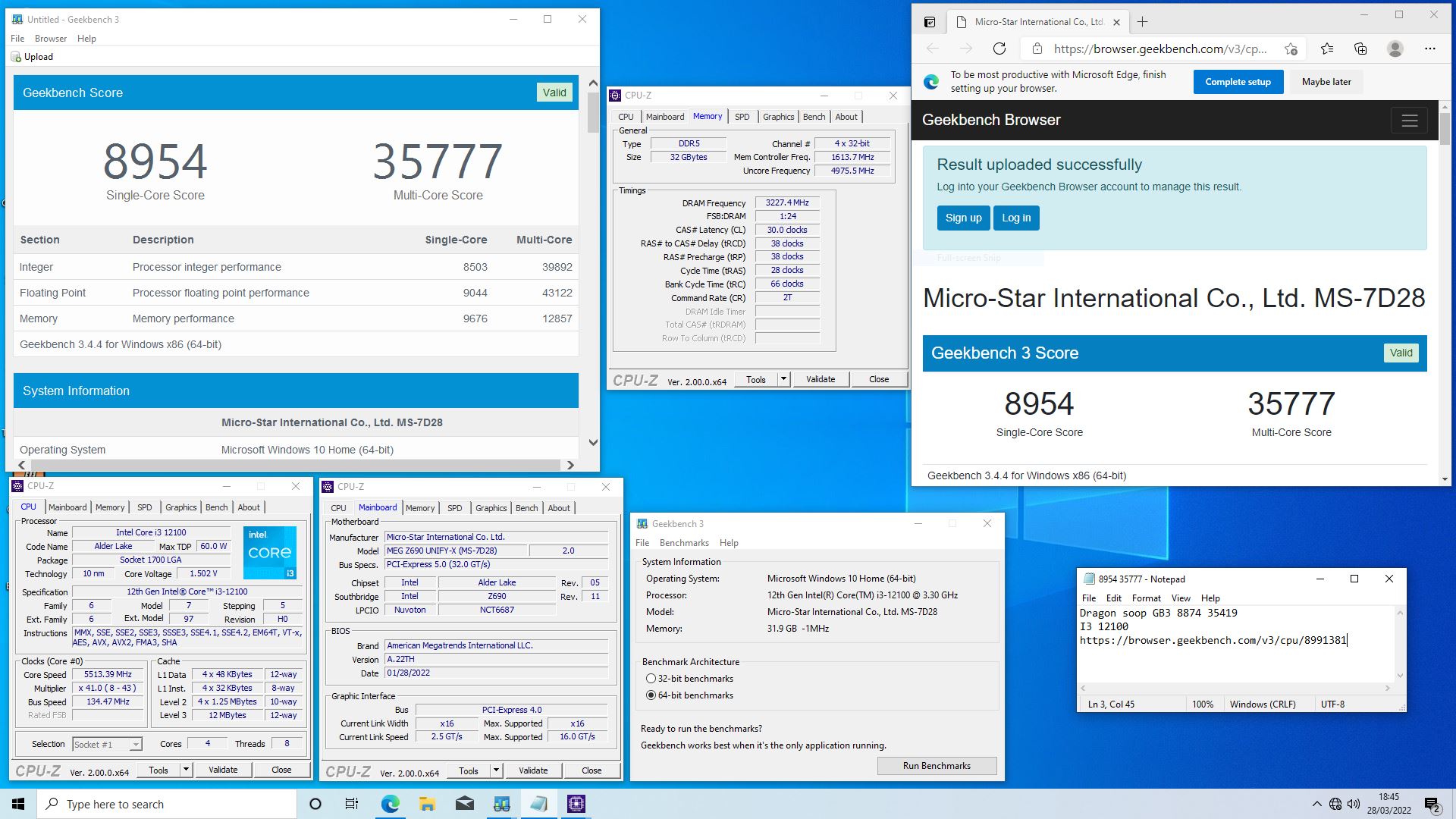Click the Windows Start button
This screenshot has width=1456, height=819.
click(18, 804)
